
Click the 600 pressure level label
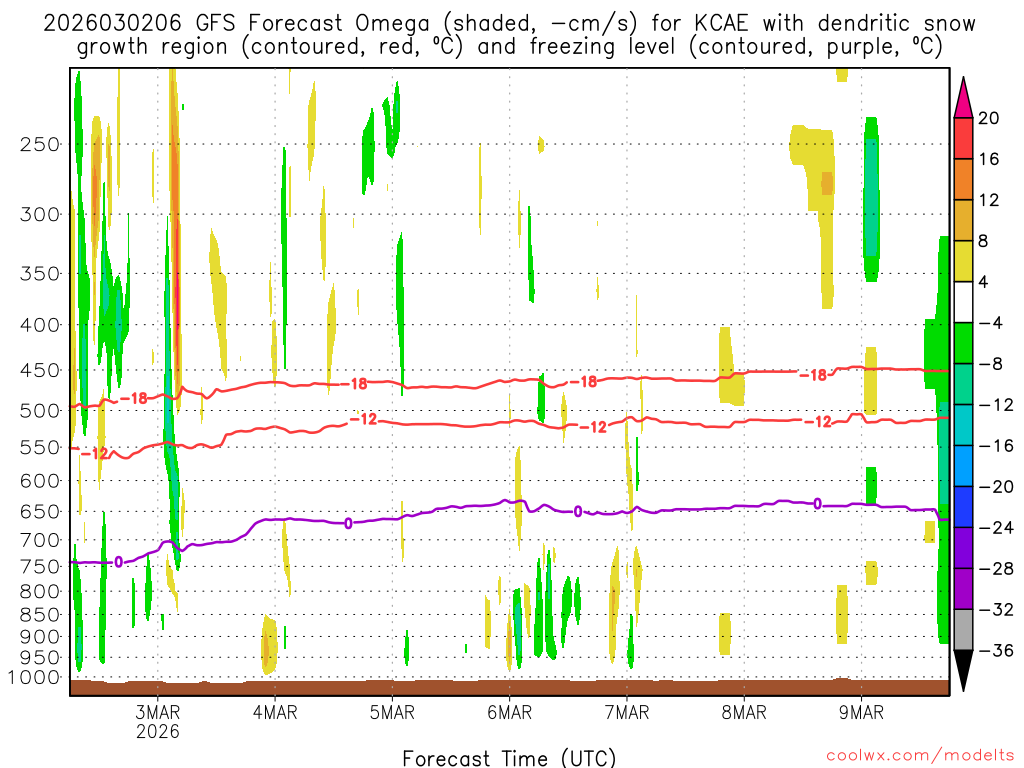tap(40, 481)
